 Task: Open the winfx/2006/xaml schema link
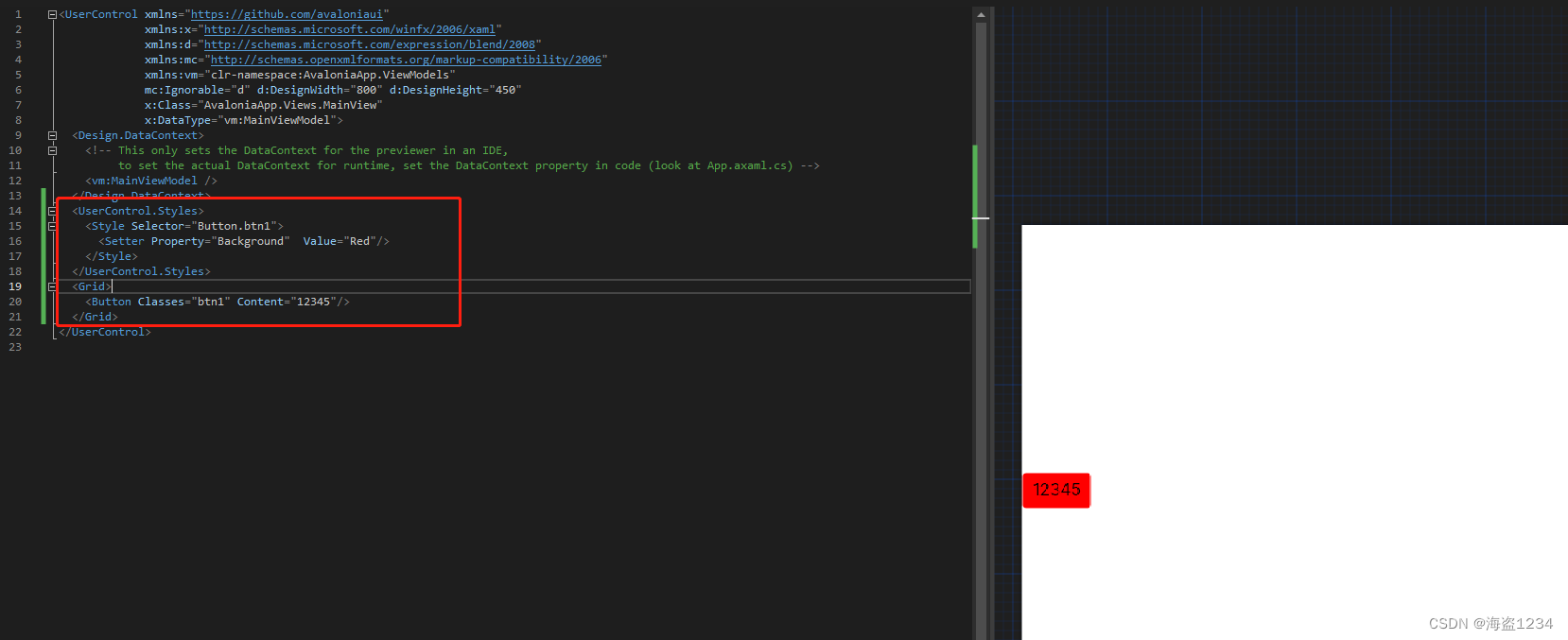[350, 29]
